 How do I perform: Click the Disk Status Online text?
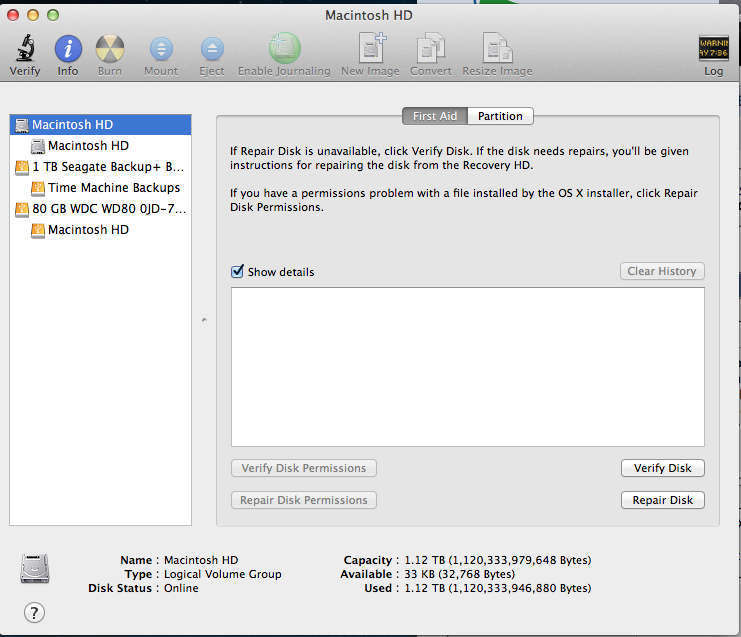(181, 588)
